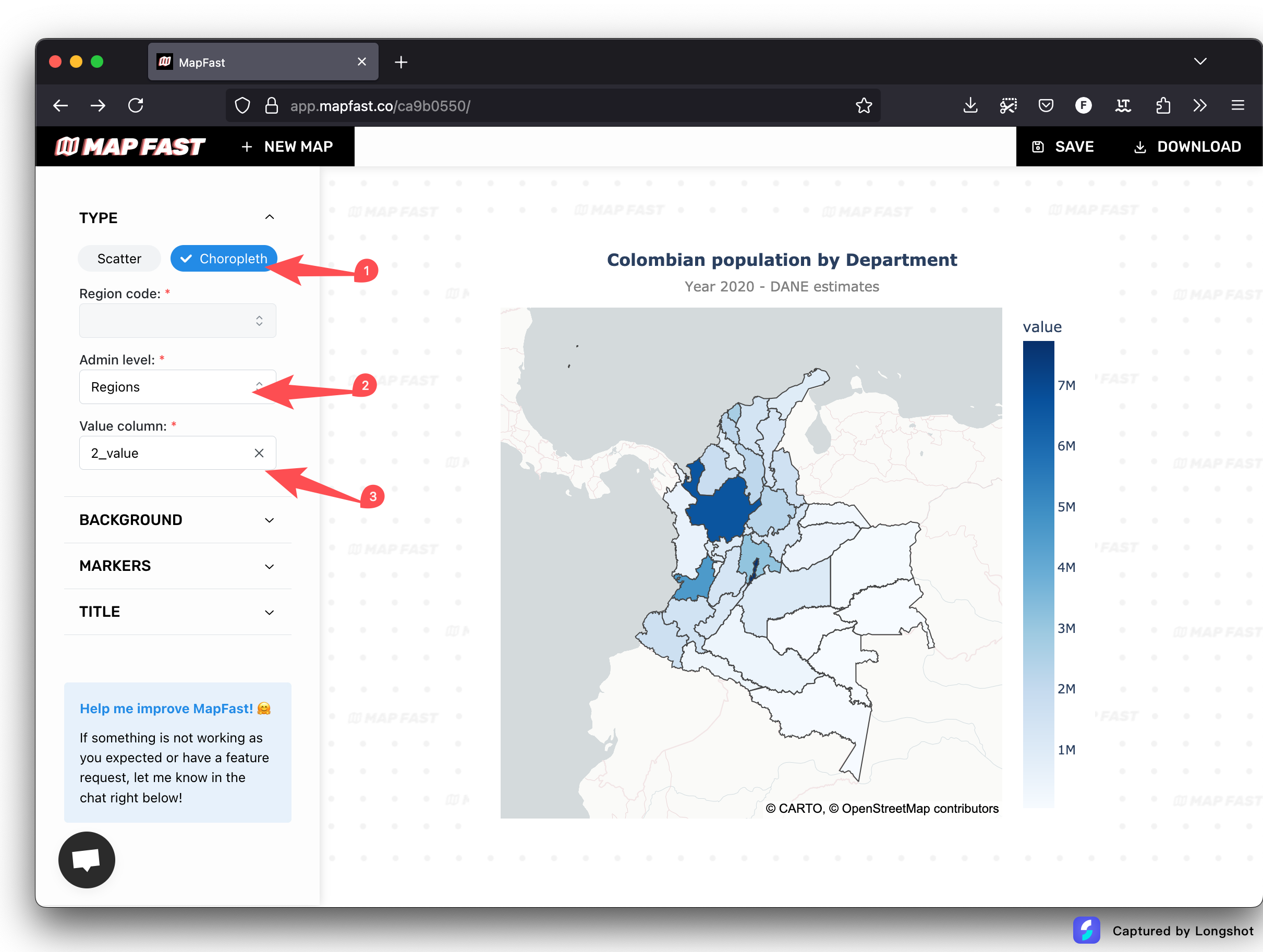
Task: Save the map with SAVE button
Action: (1063, 147)
